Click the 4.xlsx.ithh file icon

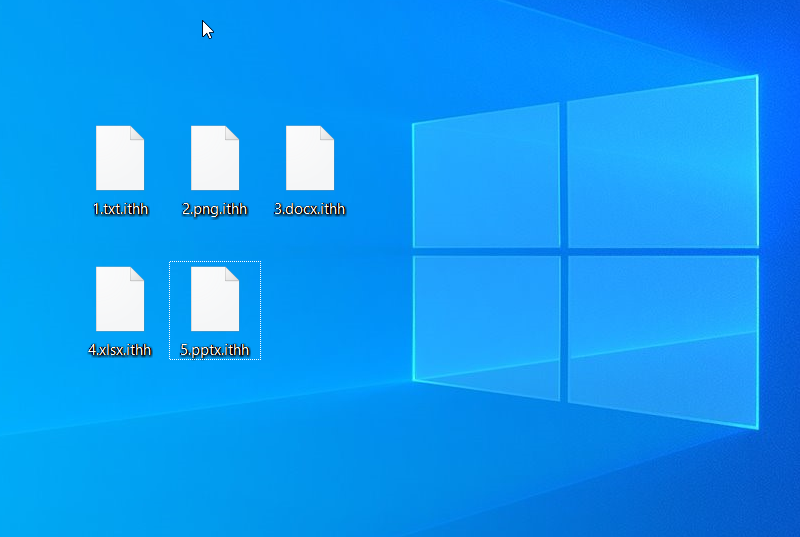[x=120, y=299]
